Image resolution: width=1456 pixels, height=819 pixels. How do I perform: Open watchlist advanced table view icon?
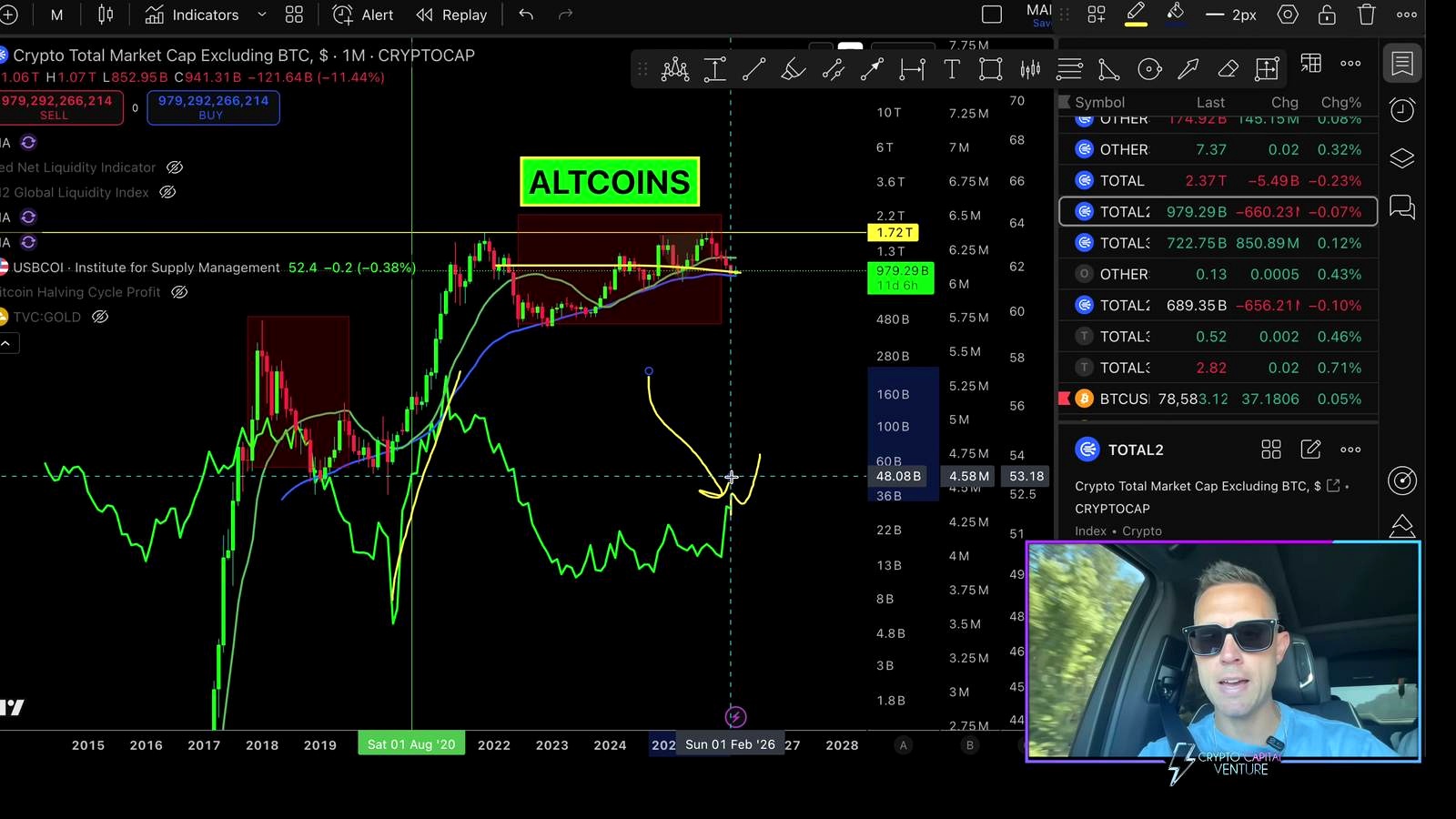click(1311, 63)
